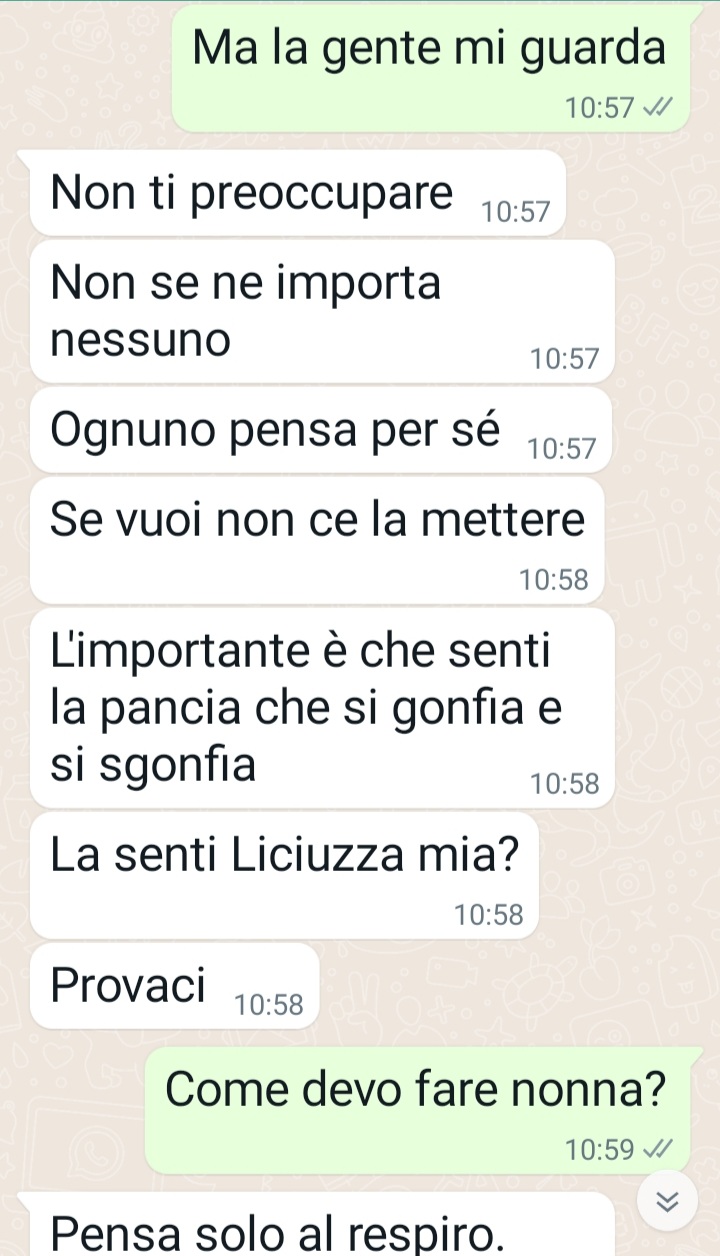The image size is (720, 1256).
Task: Tap the 'Non se ne importa nessuno' message
Action: click(322, 311)
